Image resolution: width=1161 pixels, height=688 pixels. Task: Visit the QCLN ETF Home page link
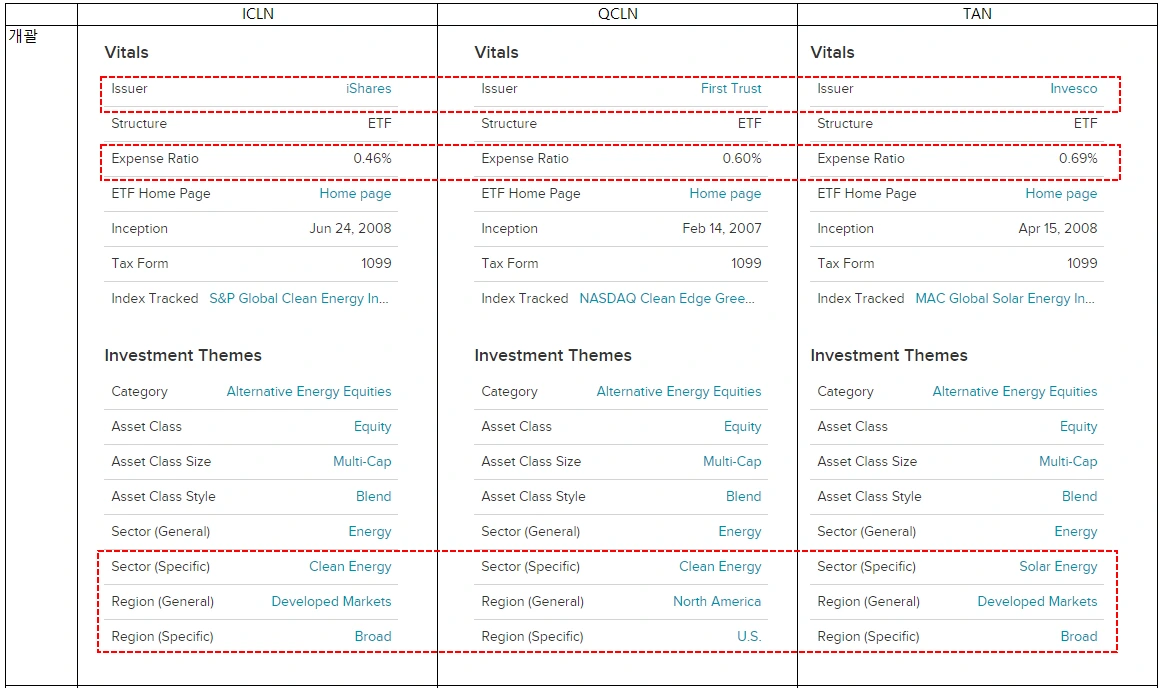pos(725,193)
